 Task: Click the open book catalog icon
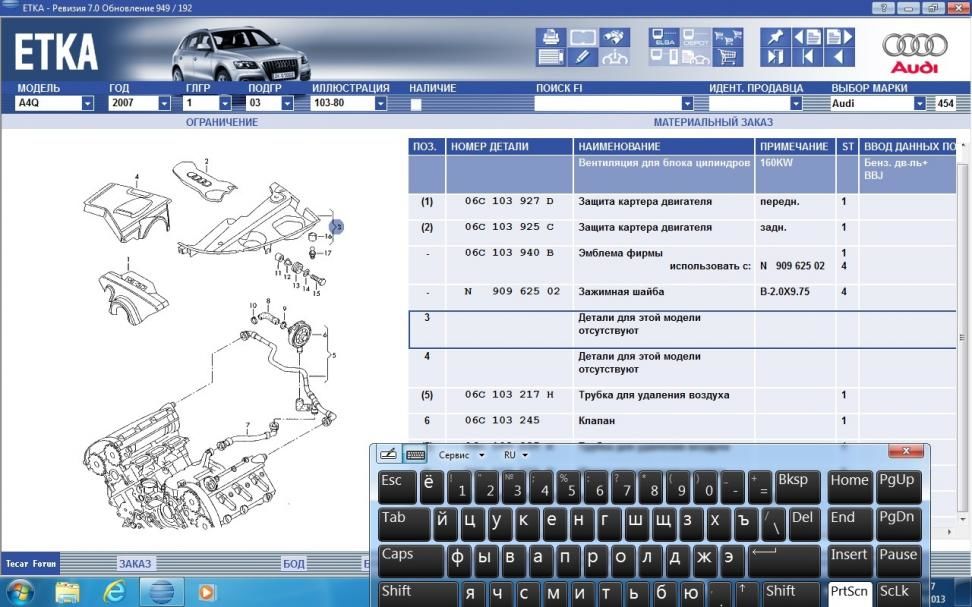point(583,37)
